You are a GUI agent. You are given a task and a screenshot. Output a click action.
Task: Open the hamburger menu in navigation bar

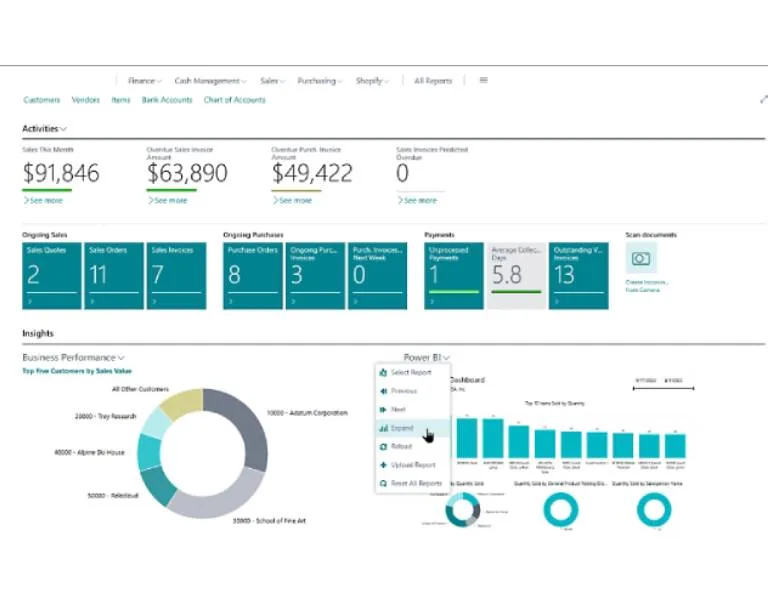(484, 80)
